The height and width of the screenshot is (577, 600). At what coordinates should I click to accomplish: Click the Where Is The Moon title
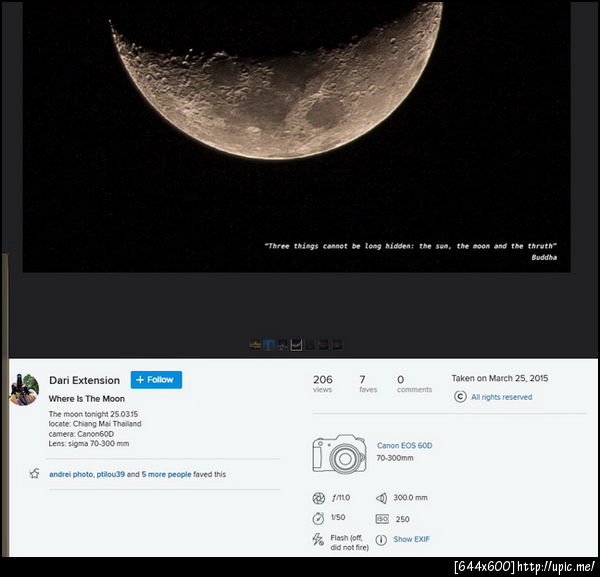(87, 399)
